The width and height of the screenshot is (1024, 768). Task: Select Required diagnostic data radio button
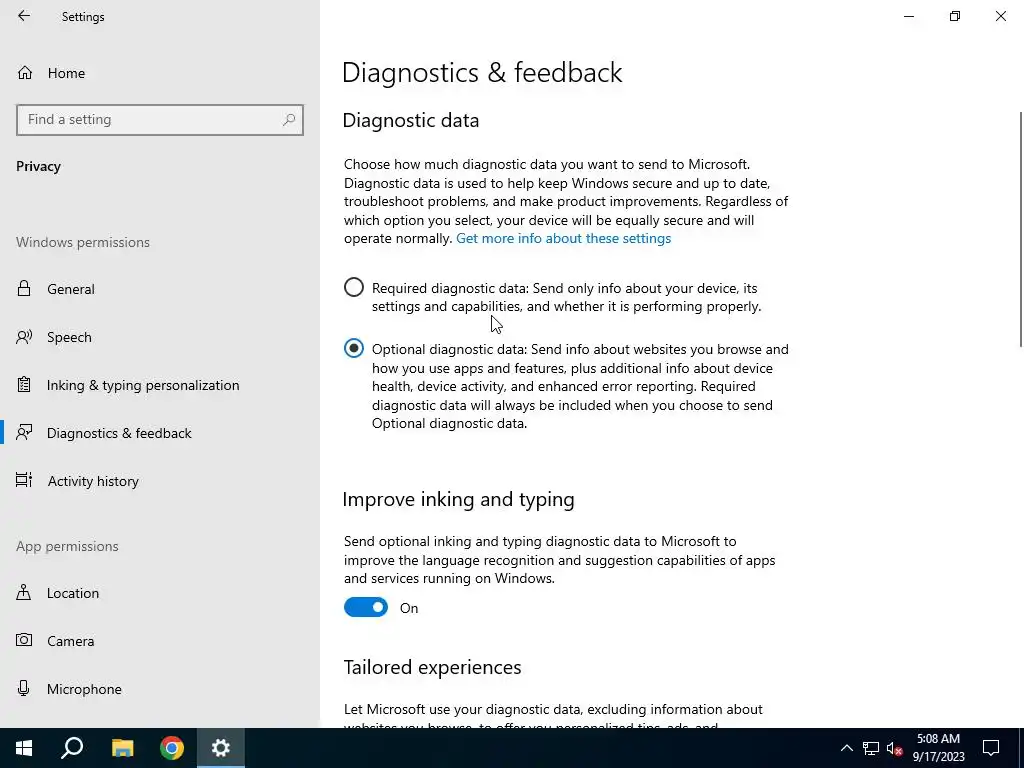coord(354,287)
